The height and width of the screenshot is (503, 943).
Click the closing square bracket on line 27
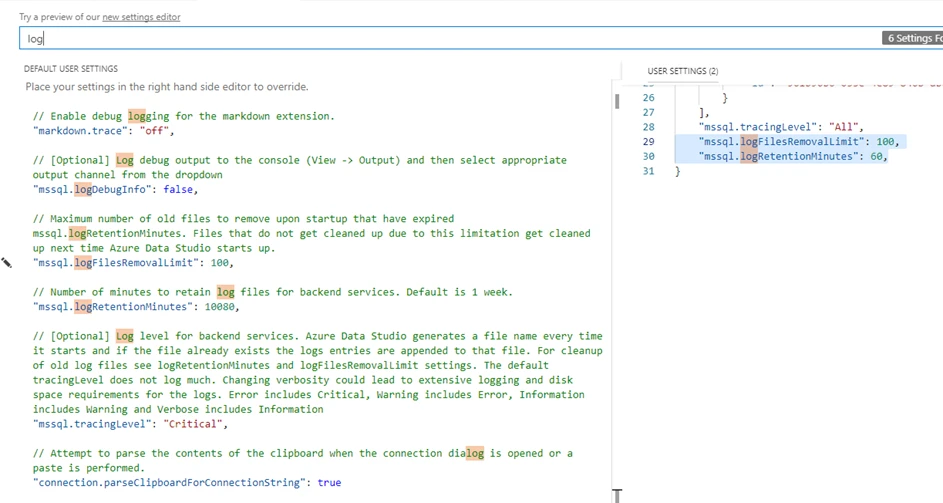(703, 113)
